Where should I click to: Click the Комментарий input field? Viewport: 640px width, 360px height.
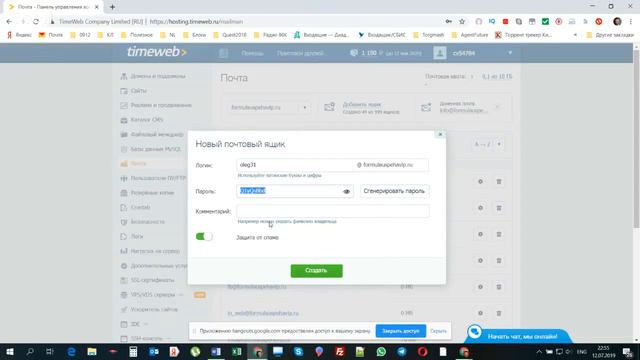[333, 211]
